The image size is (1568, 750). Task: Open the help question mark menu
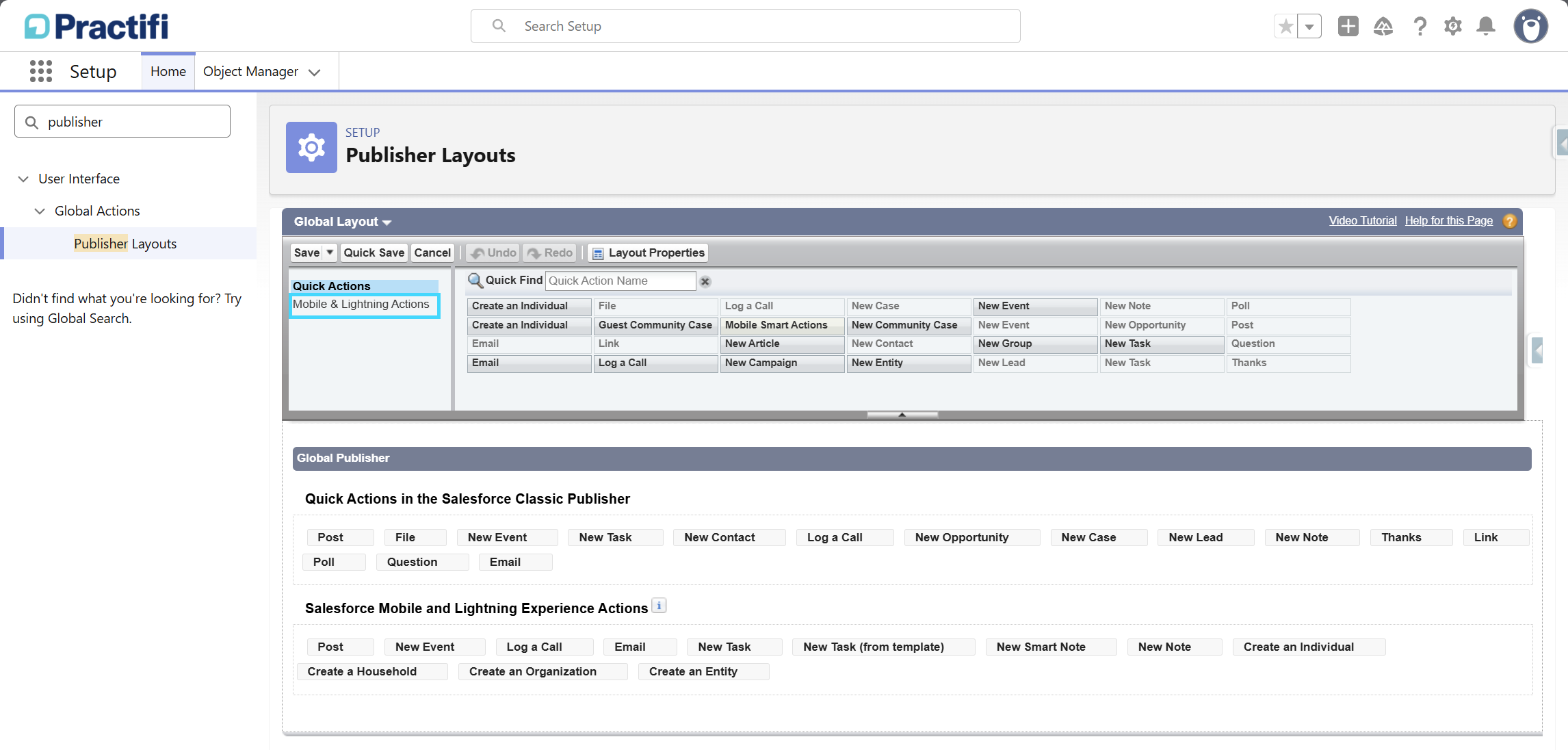(x=1420, y=27)
